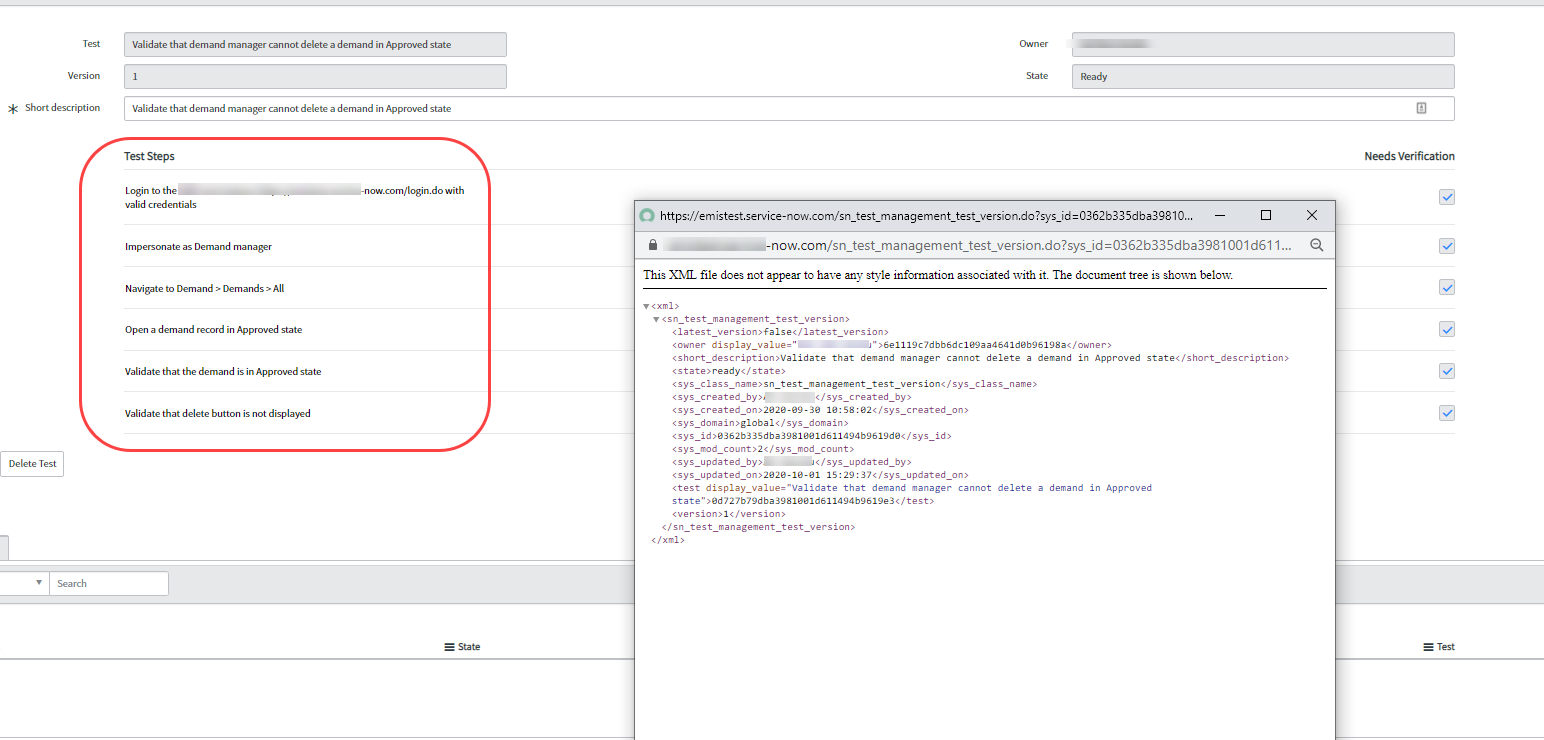This screenshot has height=740, width=1544.
Task: Click the <sys_domain>global line in XML
Action: (x=760, y=423)
